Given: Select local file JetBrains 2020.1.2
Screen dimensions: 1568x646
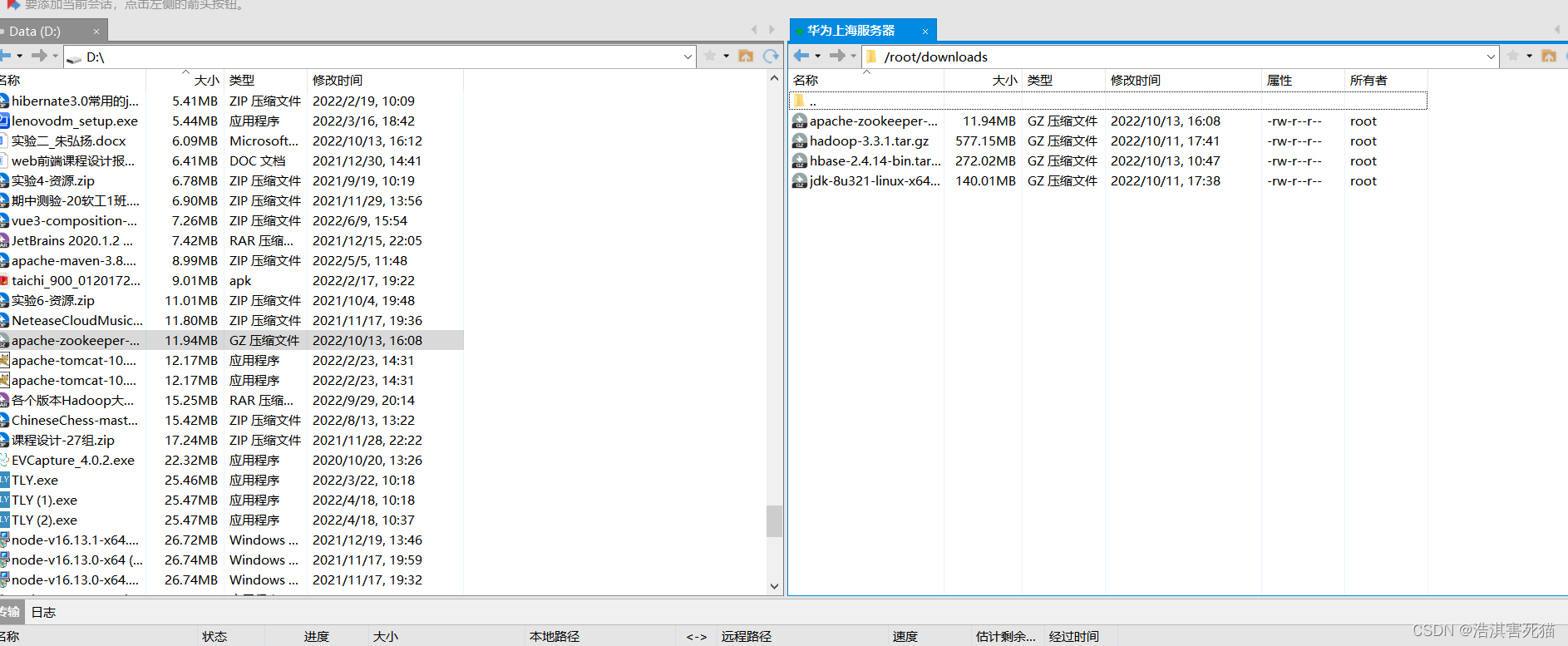Looking at the screenshot, I should [x=72, y=241].
